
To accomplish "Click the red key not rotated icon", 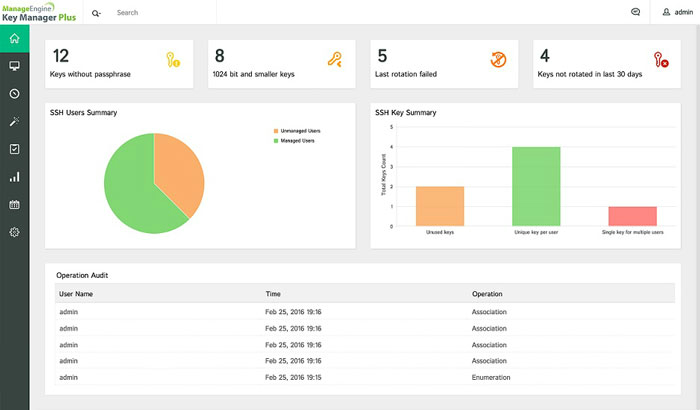I will click(659, 61).
